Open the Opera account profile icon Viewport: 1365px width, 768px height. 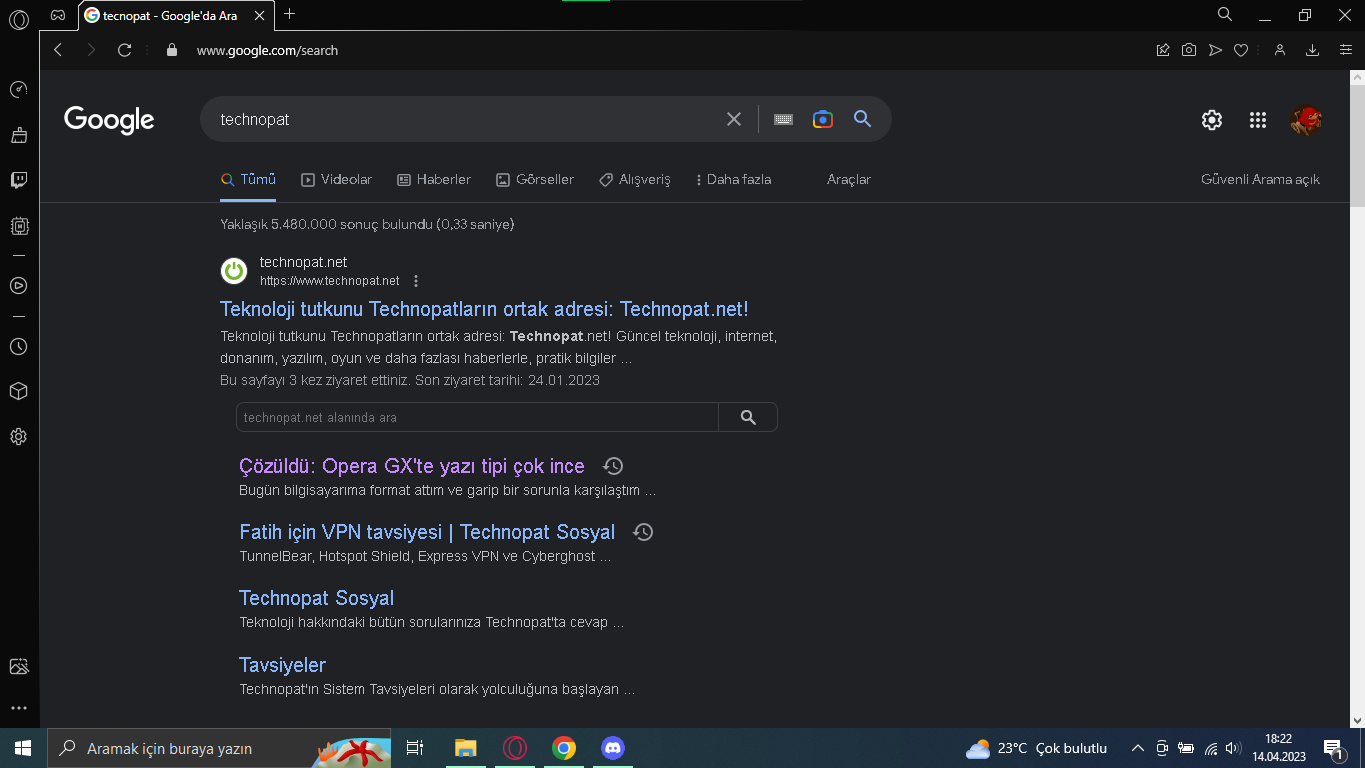[x=1279, y=50]
